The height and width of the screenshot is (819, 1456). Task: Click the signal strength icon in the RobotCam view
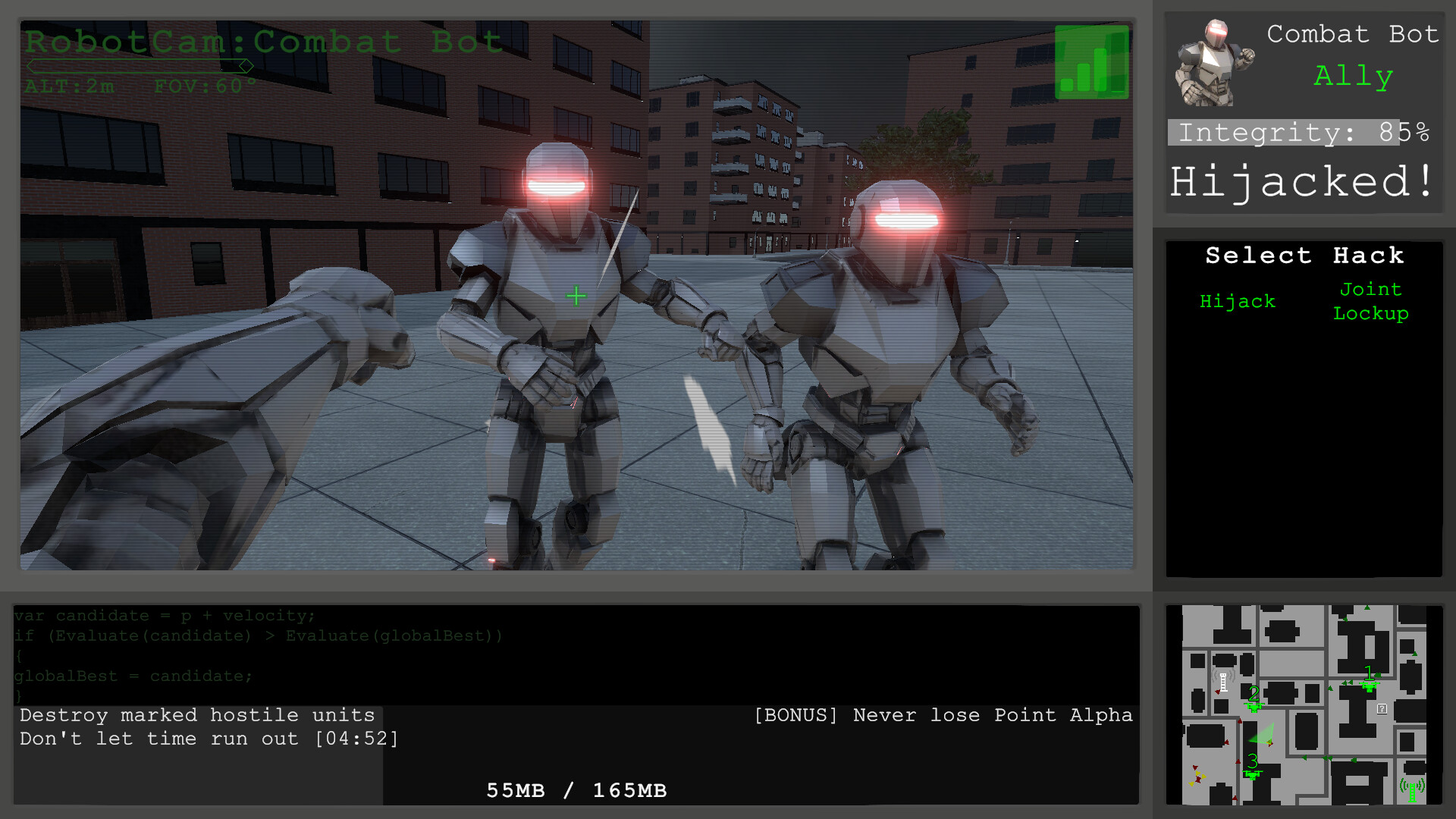[x=1092, y=62]
